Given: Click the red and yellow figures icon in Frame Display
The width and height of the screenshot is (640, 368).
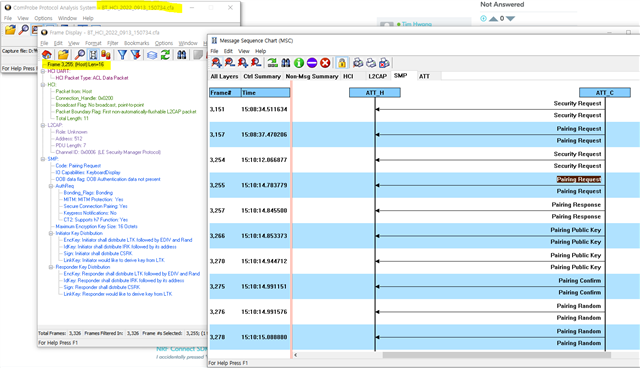Looking at the screenshot, I should click(106, 54).
